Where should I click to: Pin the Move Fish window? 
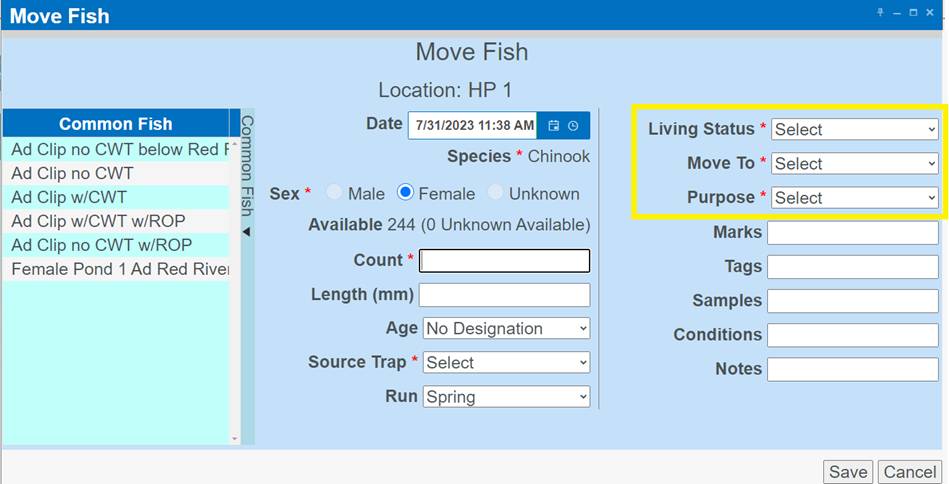pos(880,12)
